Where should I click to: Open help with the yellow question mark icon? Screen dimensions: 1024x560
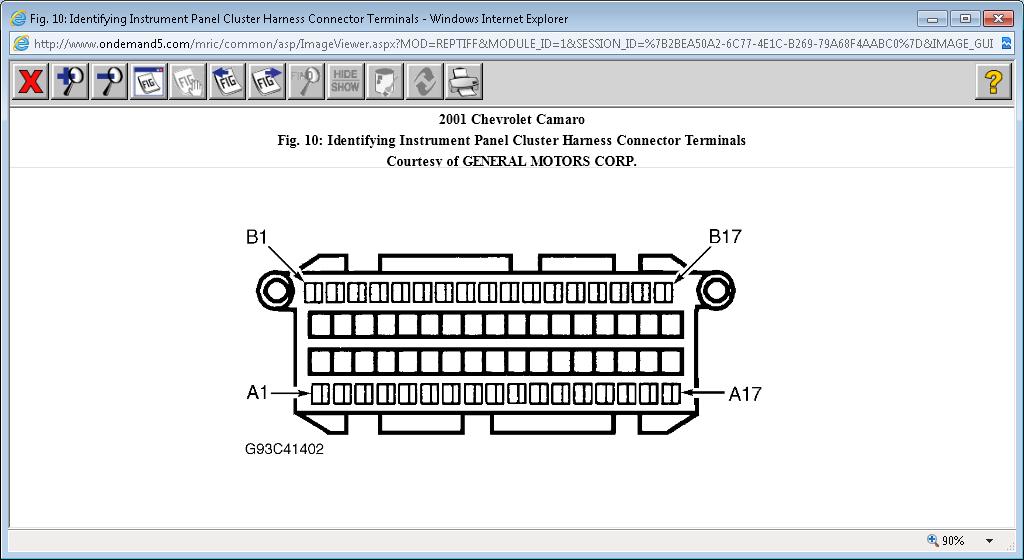(x=993, y=82)
